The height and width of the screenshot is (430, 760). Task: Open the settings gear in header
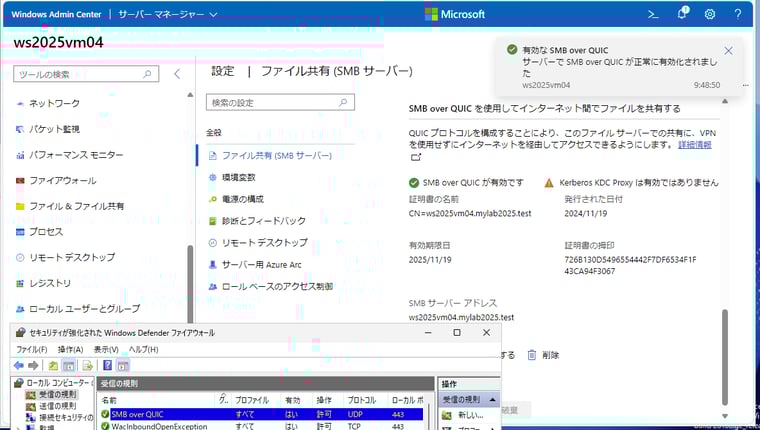pos(710,15)
